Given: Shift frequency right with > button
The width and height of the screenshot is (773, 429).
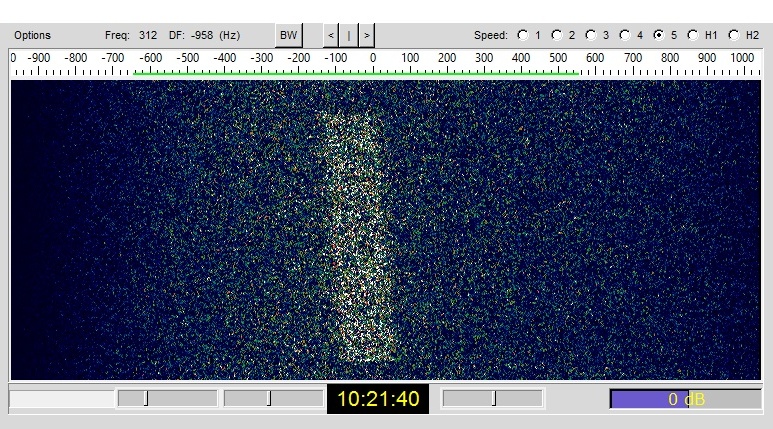Looking at the screenshot, I should [367, 36].
